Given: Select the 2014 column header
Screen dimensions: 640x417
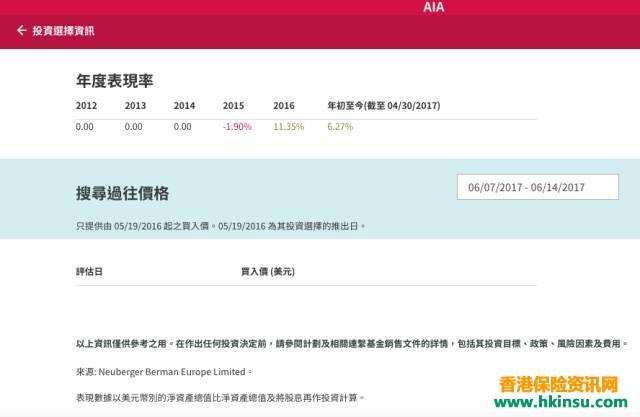Looking at the screenshot, I should 184,105.
